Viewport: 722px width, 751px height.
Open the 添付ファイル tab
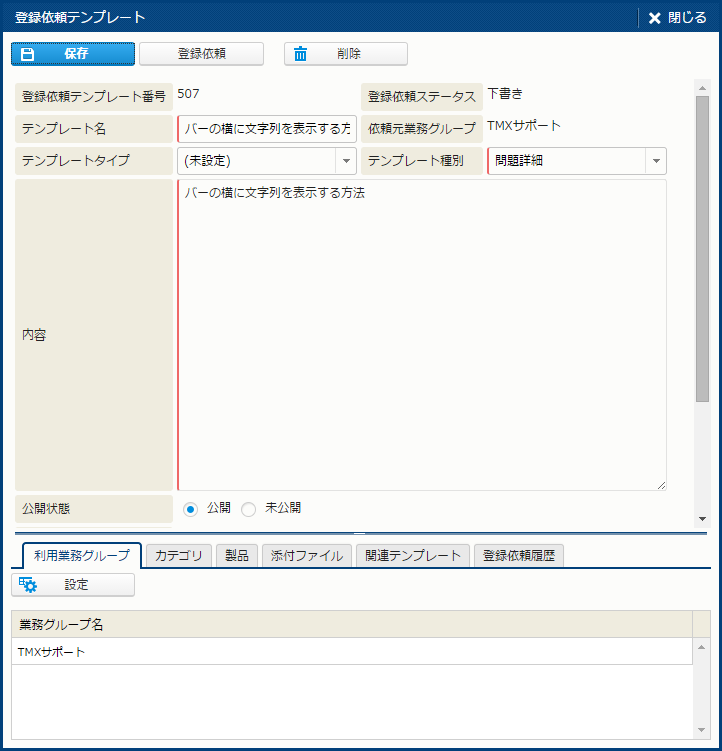click(306, 556)
